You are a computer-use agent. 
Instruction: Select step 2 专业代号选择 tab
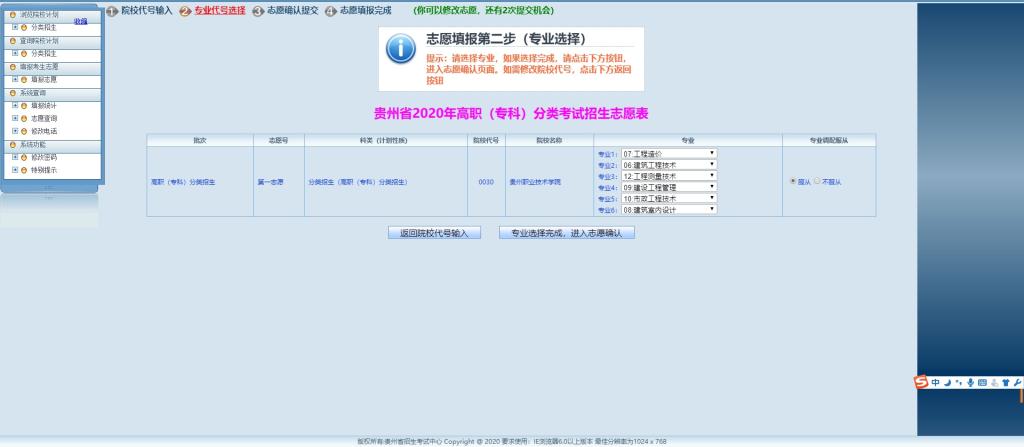click(x=218, y=10)
